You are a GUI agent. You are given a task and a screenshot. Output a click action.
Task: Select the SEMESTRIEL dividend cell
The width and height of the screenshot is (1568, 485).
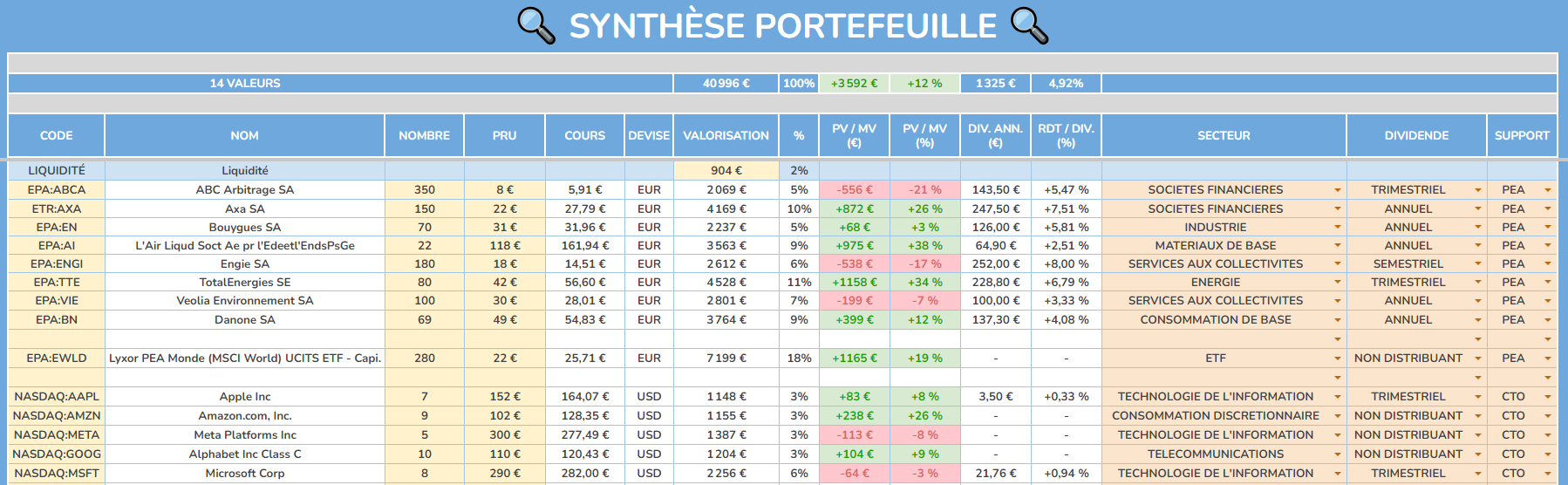1417,264
